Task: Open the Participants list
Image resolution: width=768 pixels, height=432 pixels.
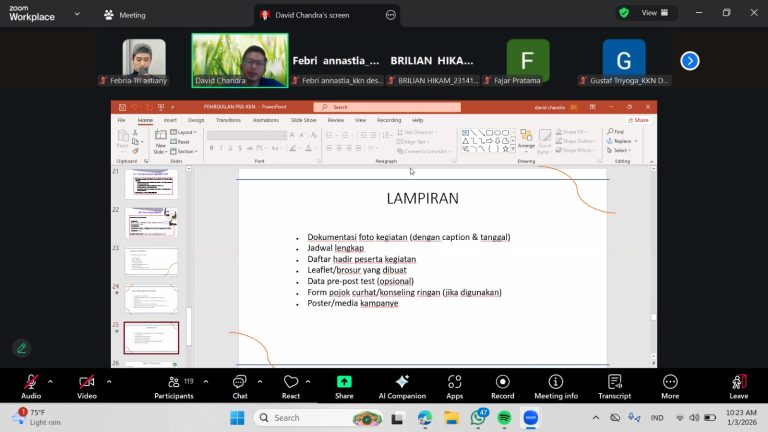Action: coord(173,386)
